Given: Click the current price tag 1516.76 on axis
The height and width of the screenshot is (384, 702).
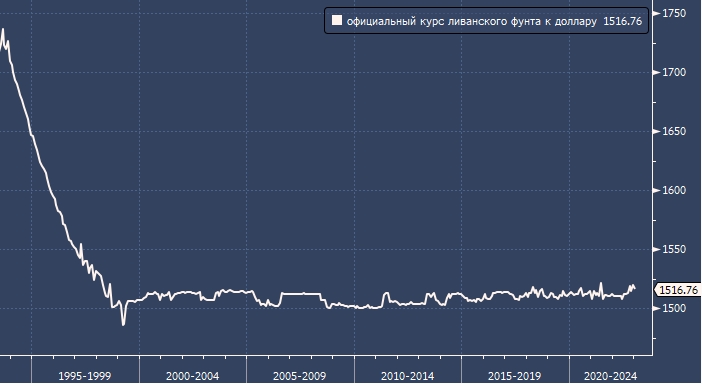Looking at the screenshot, I should 677,290.
